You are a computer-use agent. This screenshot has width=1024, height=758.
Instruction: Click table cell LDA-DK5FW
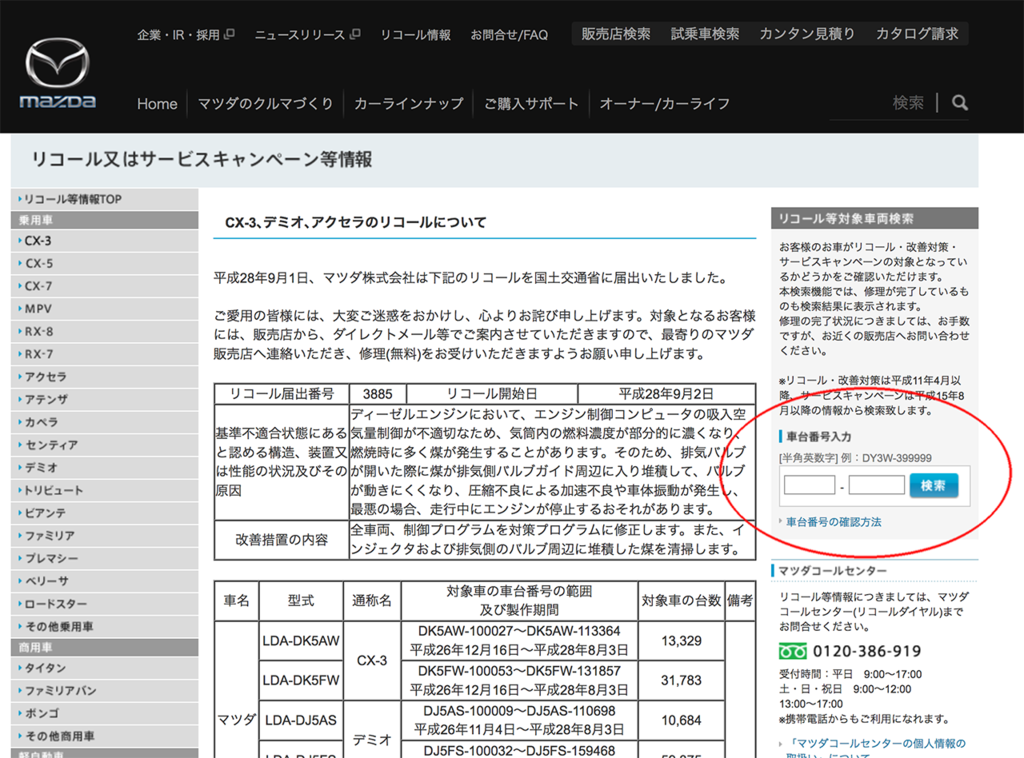point(301,681)
